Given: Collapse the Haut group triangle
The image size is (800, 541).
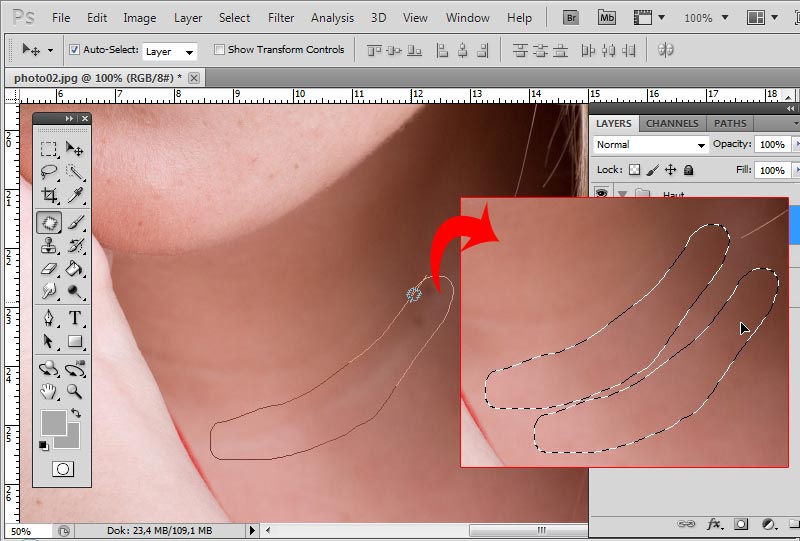Looking at the screenshot, I should tap(623, 194).
